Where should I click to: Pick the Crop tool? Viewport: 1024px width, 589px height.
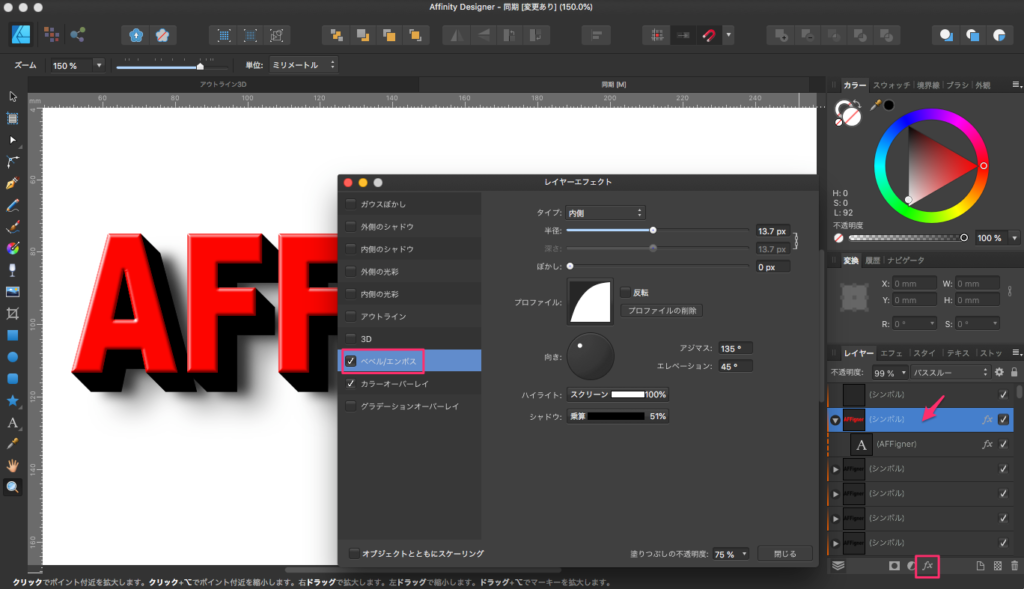point(13,313)
